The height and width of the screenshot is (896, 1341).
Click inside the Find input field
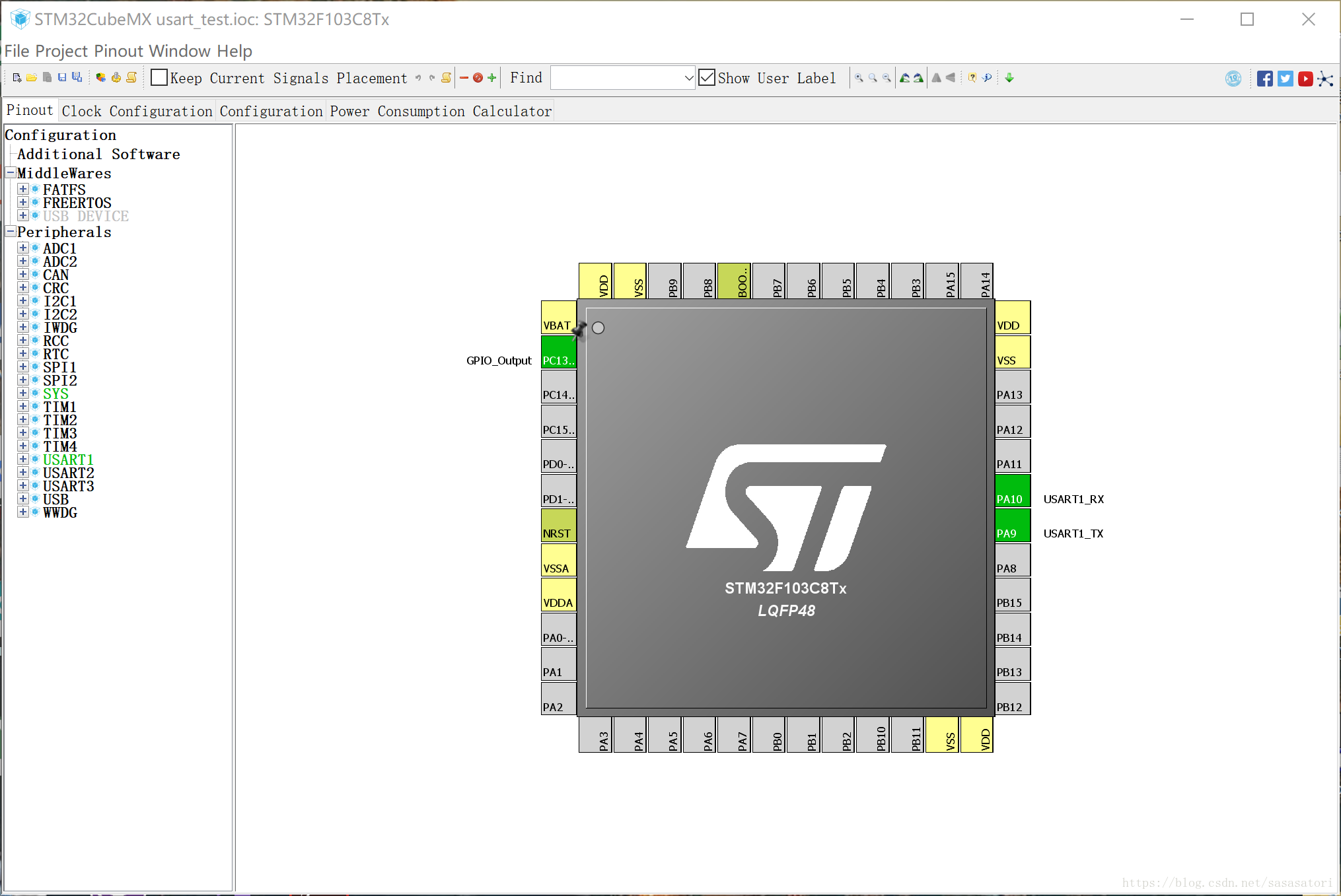(x=617, y=78)
